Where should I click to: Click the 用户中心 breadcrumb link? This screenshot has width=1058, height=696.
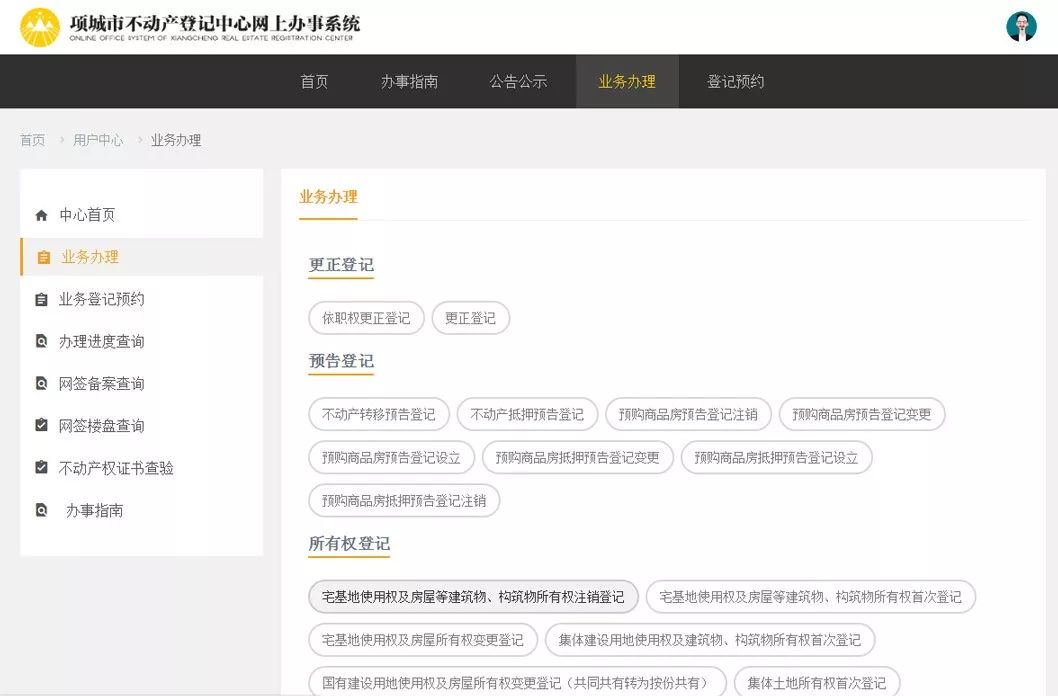[x=97, y=140]
